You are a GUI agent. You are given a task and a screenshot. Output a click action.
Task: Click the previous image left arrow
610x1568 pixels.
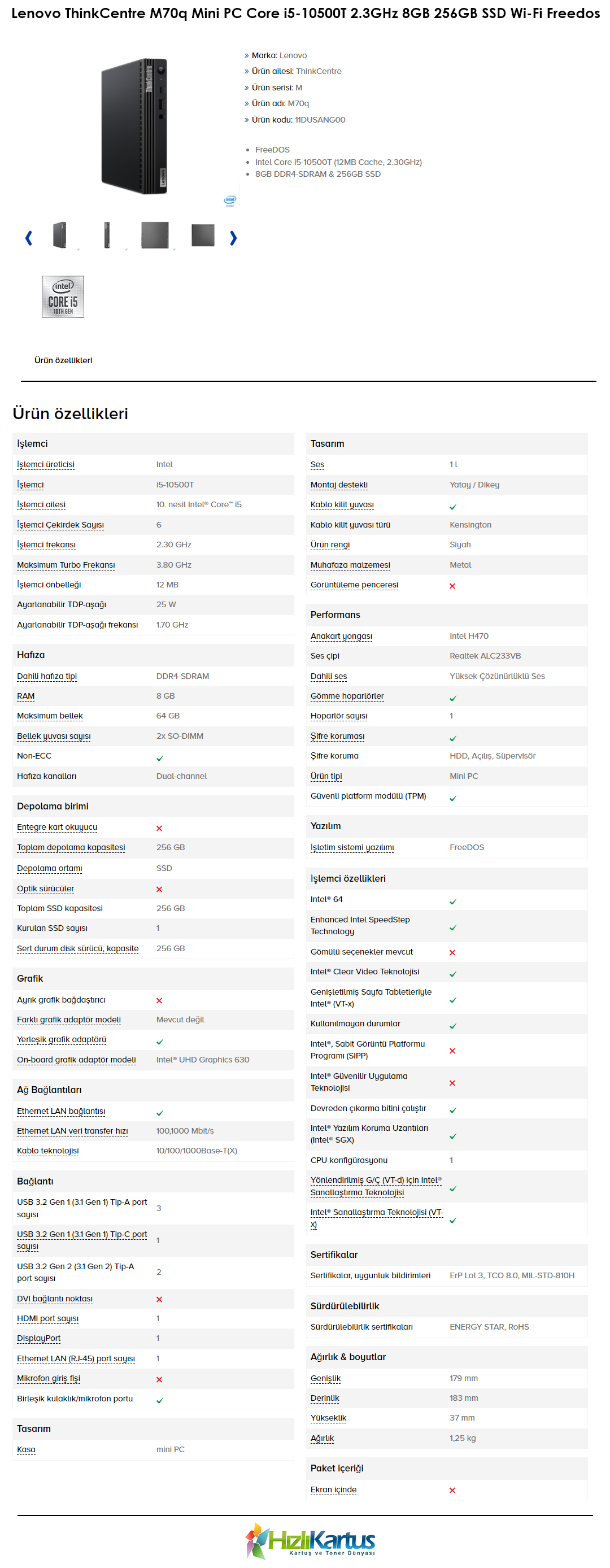(28, 237)
